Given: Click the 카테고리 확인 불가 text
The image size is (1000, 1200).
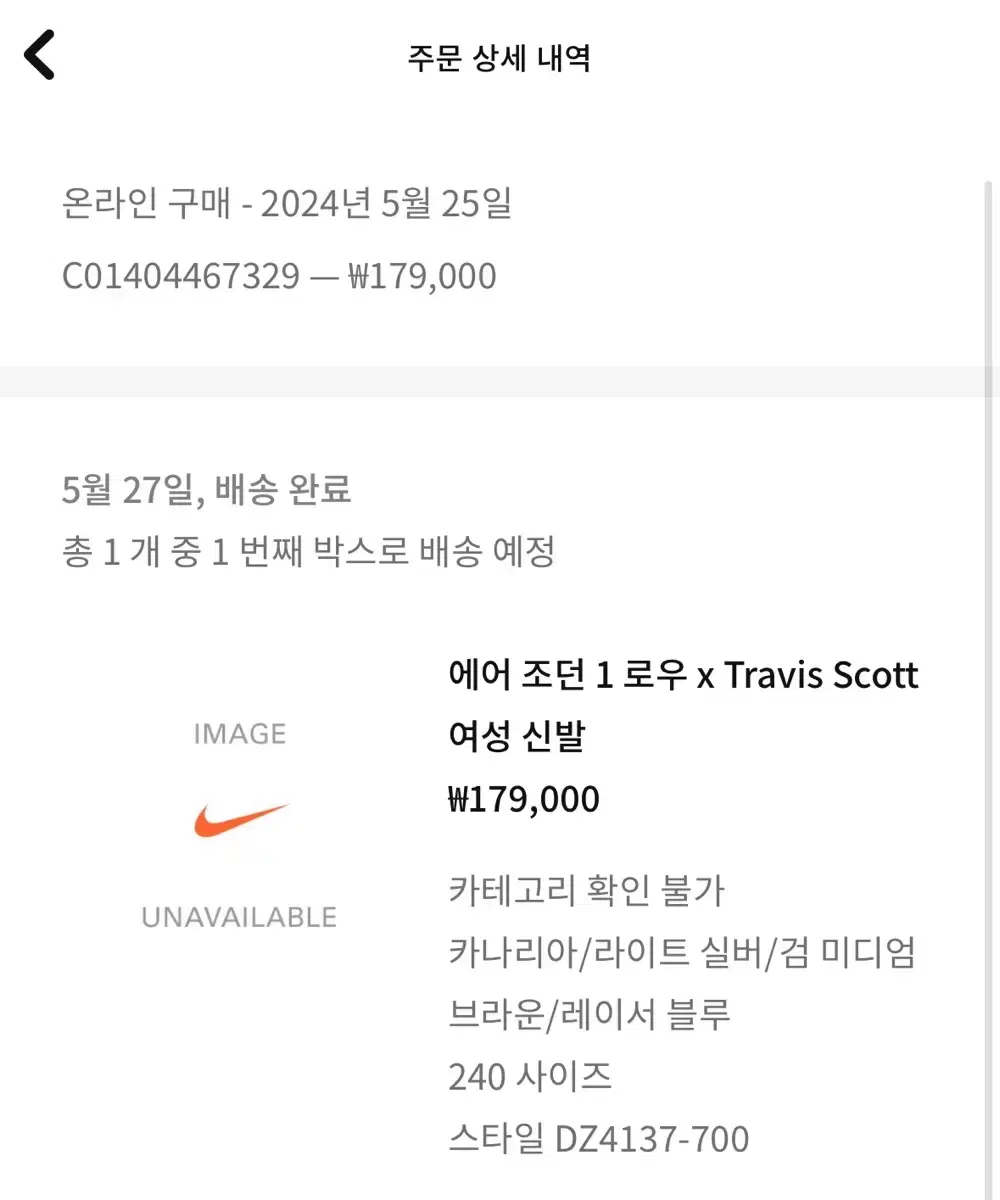Looking at the screenshot, I should coord(587,890).
